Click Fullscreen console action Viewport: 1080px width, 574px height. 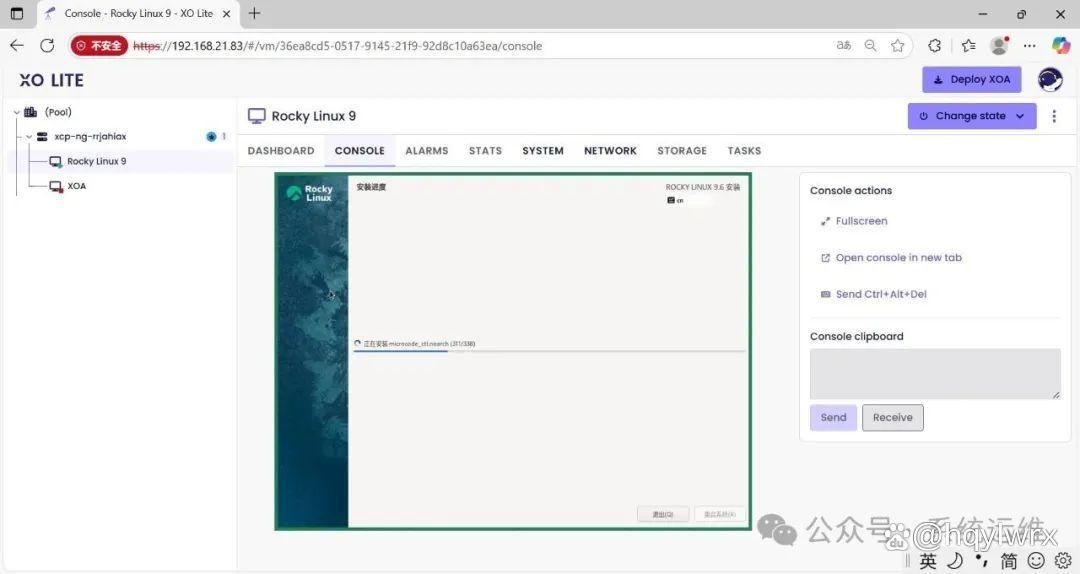(854, 221)
